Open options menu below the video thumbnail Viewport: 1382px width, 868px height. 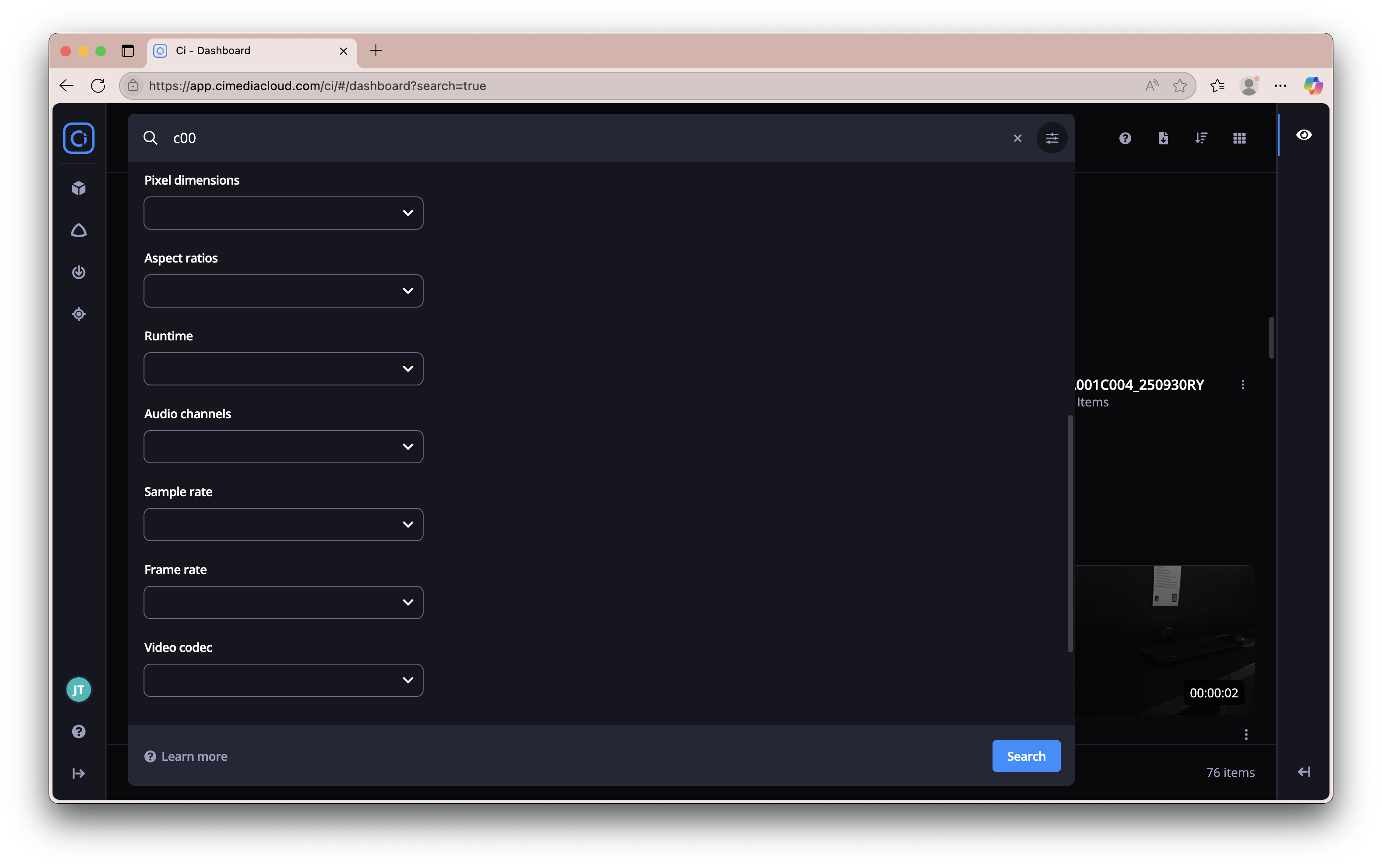point(1246,735)
